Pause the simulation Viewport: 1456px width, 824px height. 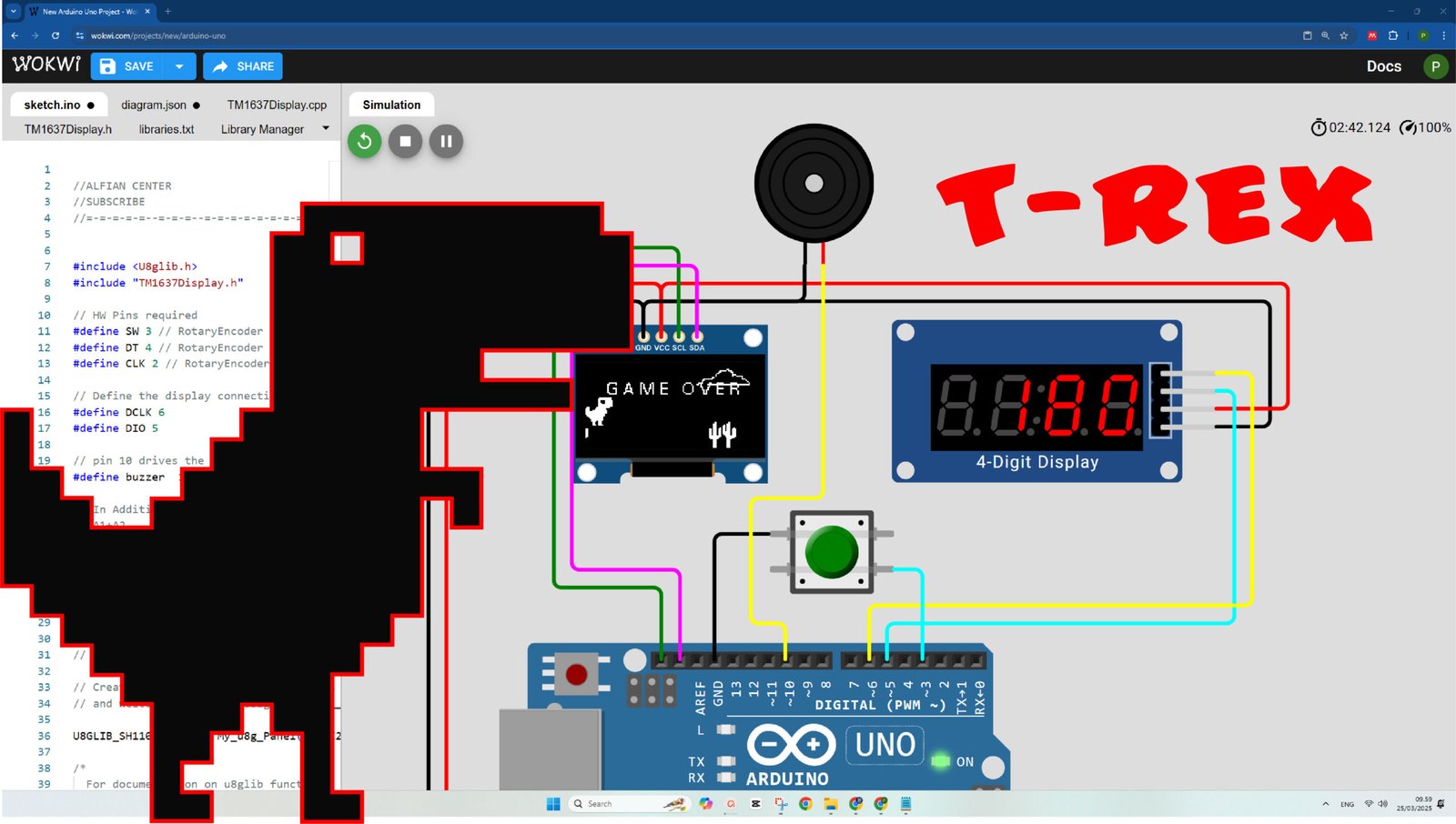point(446,141)
